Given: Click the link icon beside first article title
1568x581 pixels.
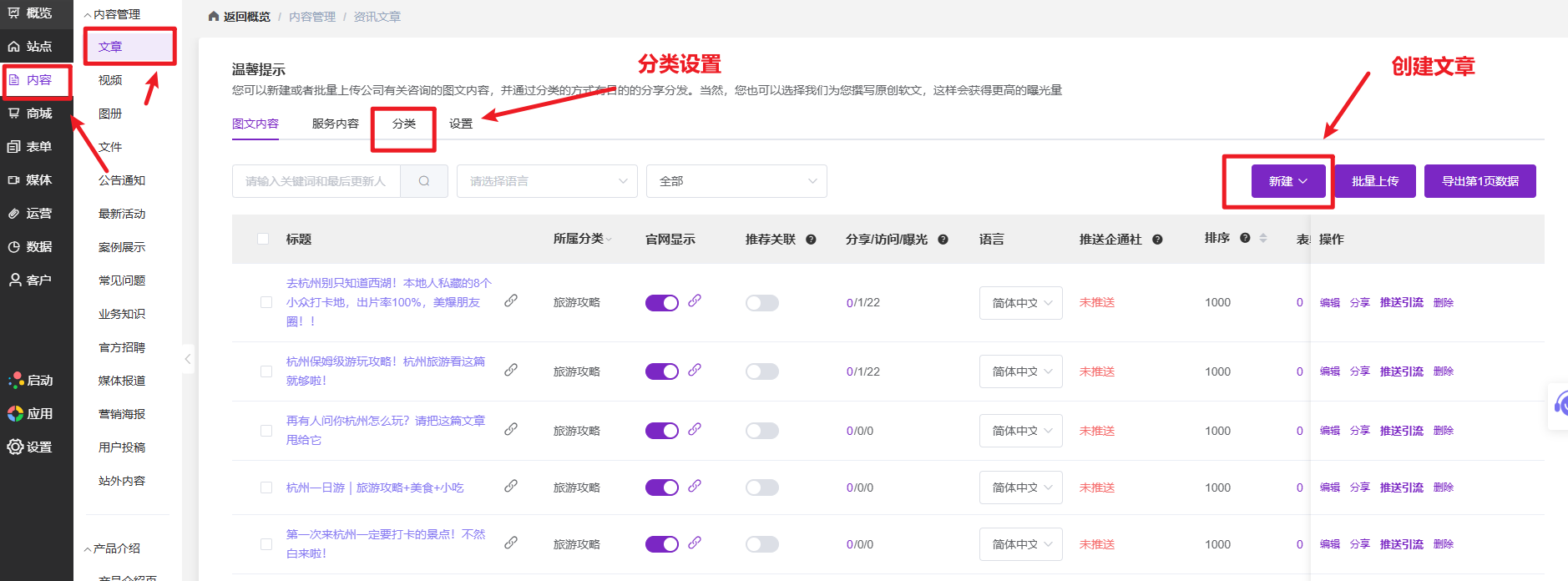Looking at the screenshot, I should coord(511,301).
